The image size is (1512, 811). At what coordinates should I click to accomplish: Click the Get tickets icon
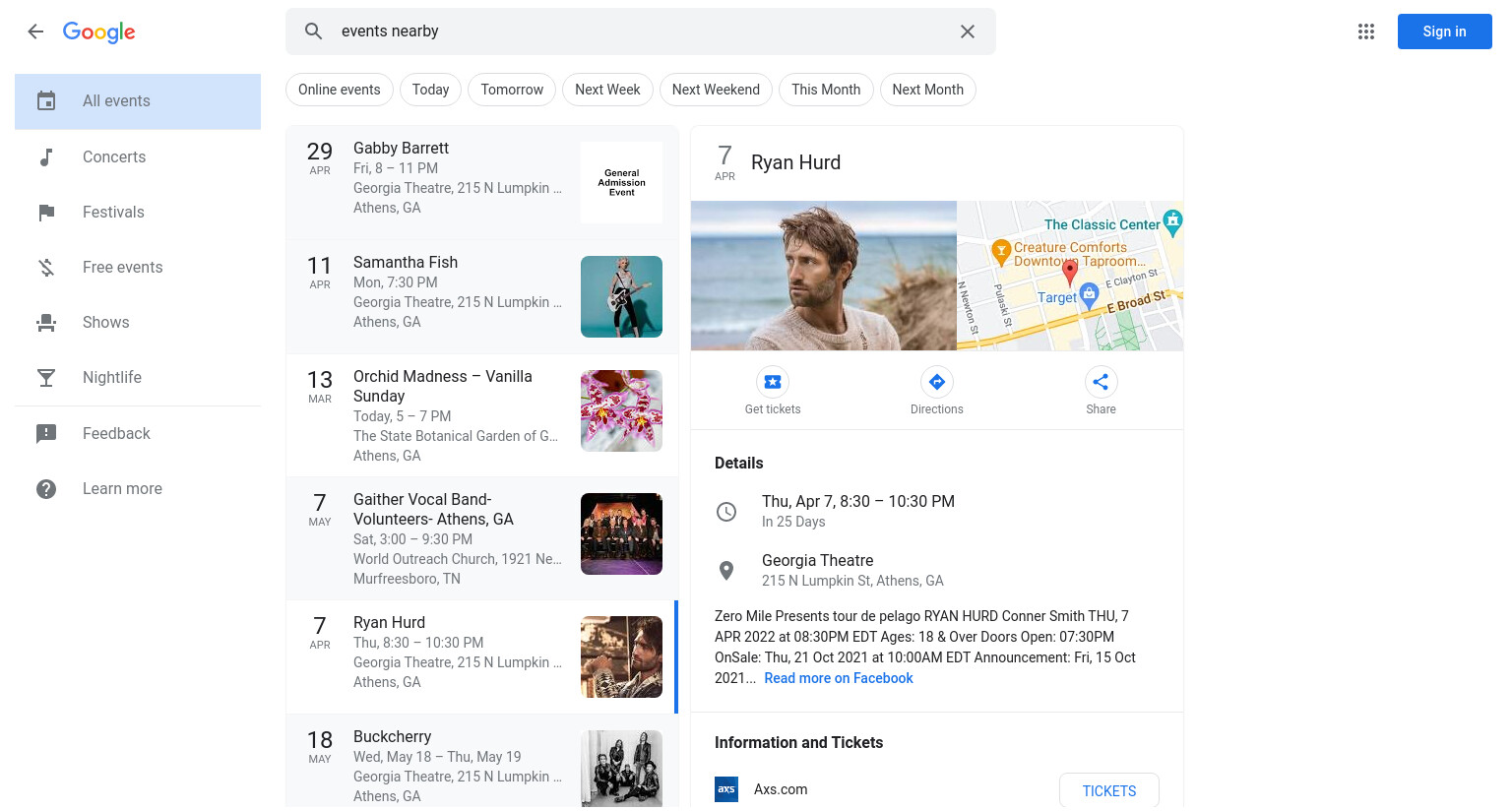[x=773, y=382]
